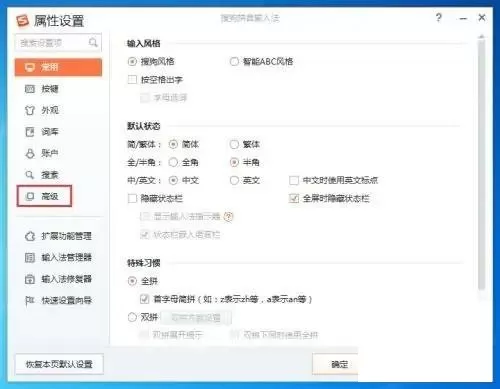
Task: Select 全拼 radio button
Action: click(x=132, y=281)
